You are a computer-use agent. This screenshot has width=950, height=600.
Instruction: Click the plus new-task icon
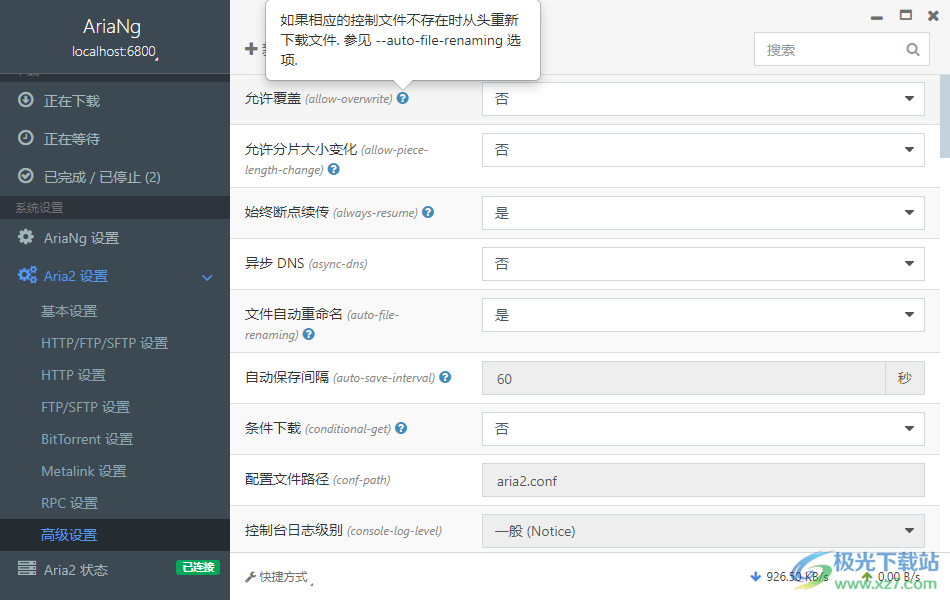tap(251, 48)
